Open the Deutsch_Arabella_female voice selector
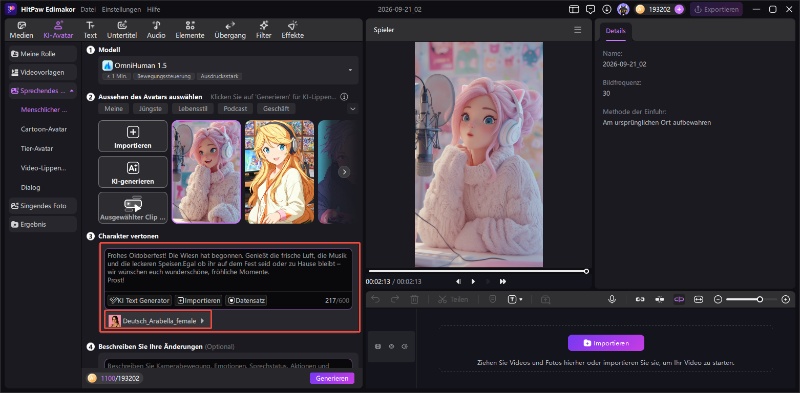800x393 pixels. pyautogui.click(x=158, y=321)
